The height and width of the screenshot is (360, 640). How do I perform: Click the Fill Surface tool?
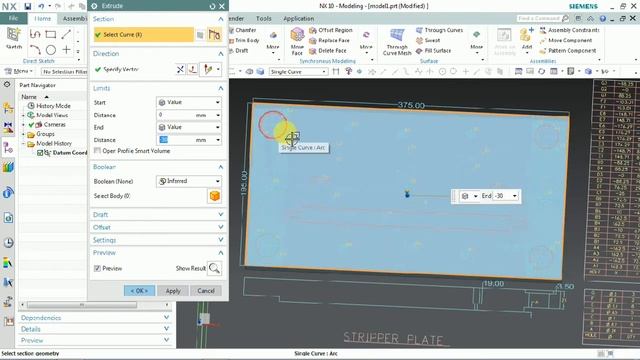(433, 51)
